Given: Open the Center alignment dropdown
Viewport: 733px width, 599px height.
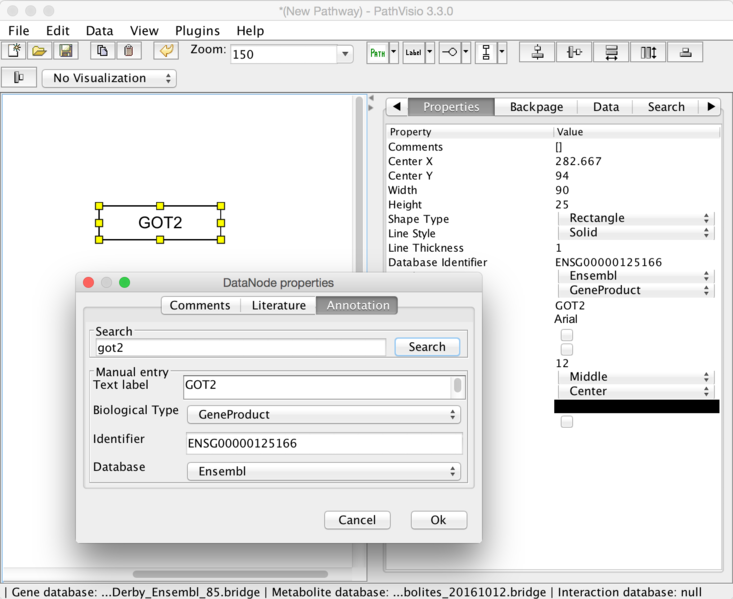Looking at the screenshot, I should 636,391.
